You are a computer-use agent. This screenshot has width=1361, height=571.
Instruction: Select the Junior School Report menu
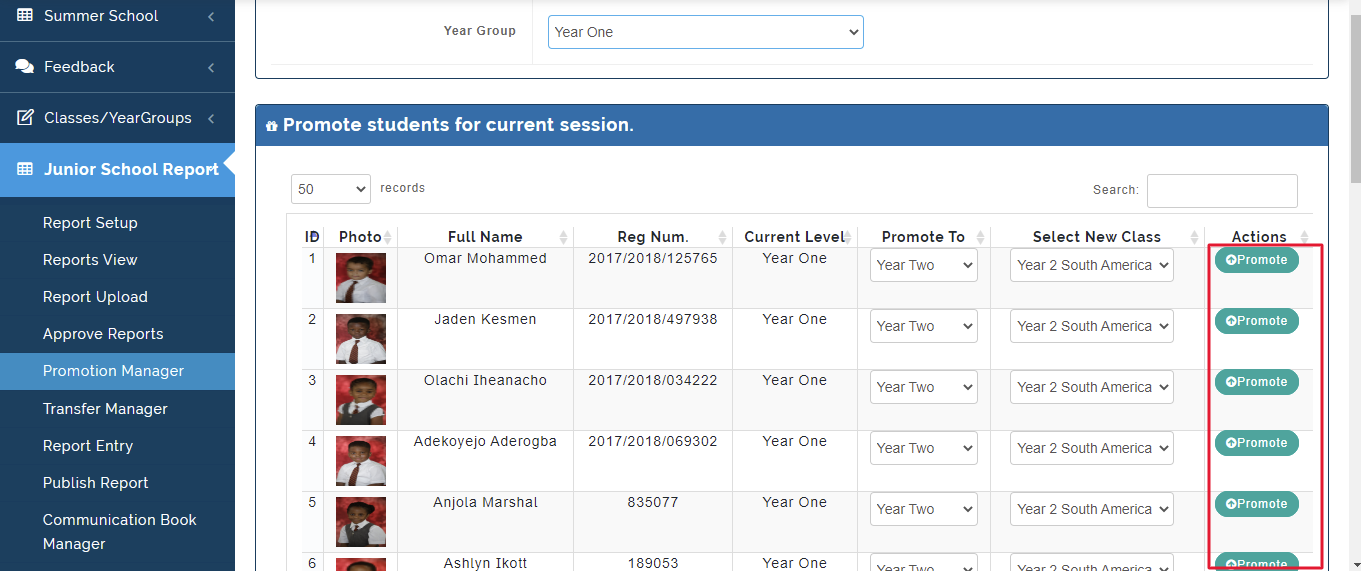click(117, 169)
